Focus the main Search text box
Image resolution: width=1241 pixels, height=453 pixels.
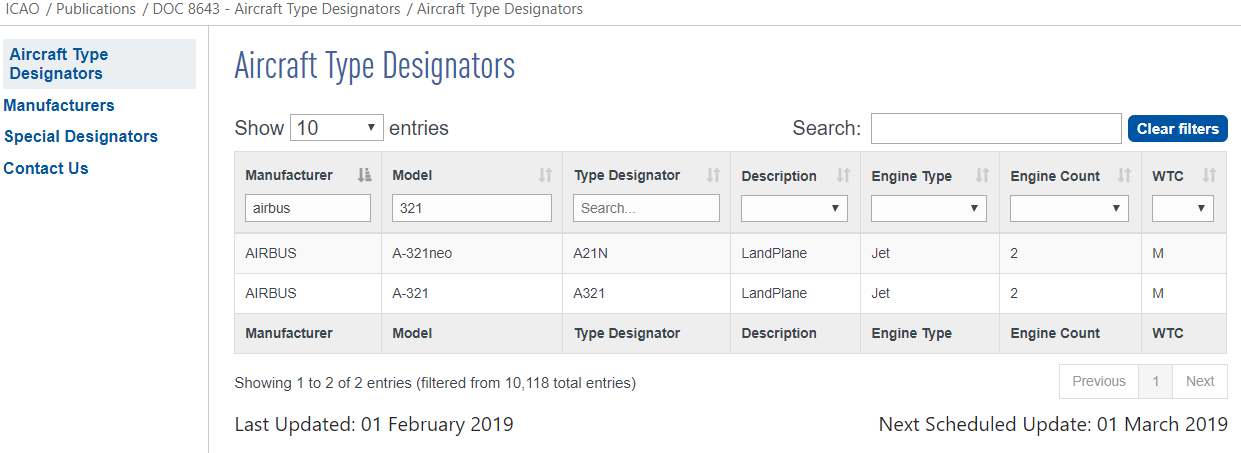[x=996, y=128]
